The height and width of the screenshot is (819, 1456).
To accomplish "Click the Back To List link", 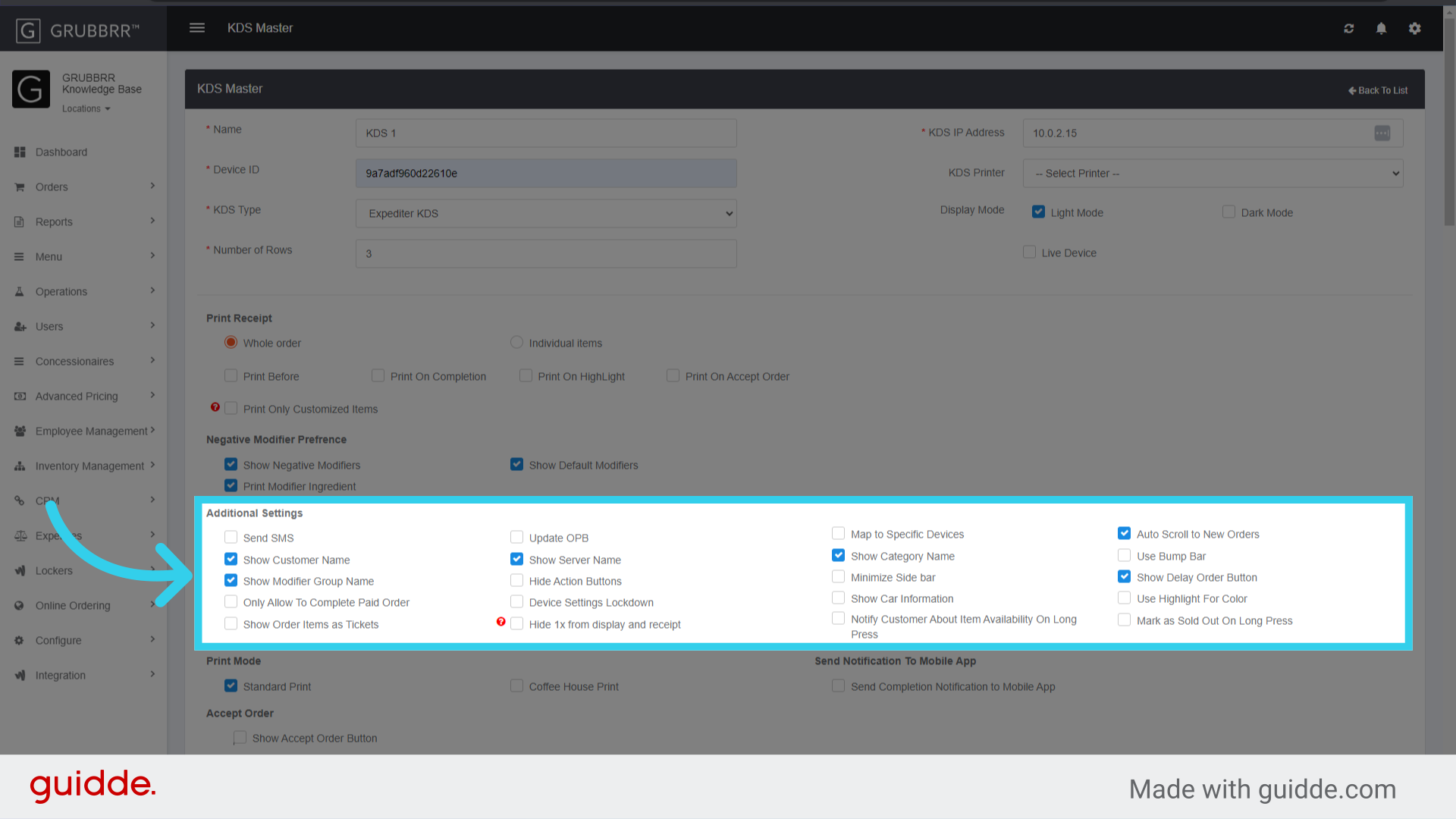I will (1378, 90).
